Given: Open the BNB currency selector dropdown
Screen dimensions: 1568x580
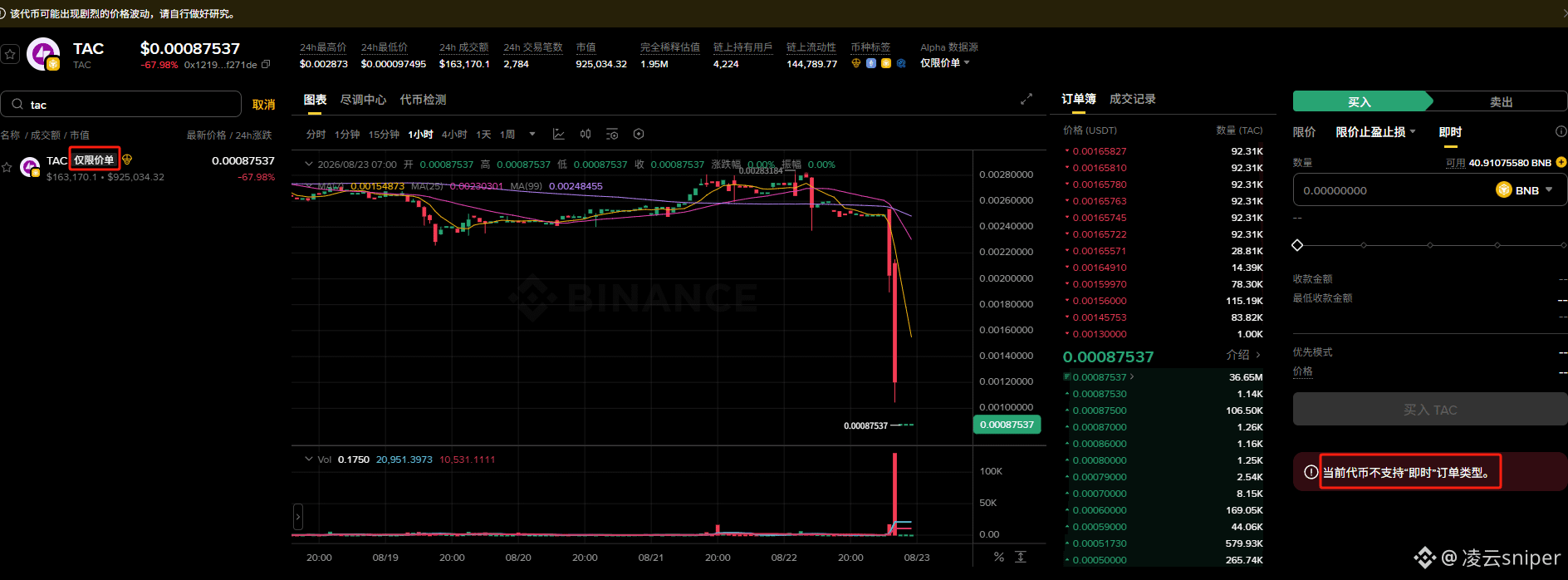Looking at the screenshot, I should pyautogui.click(x=1525, y=190).
